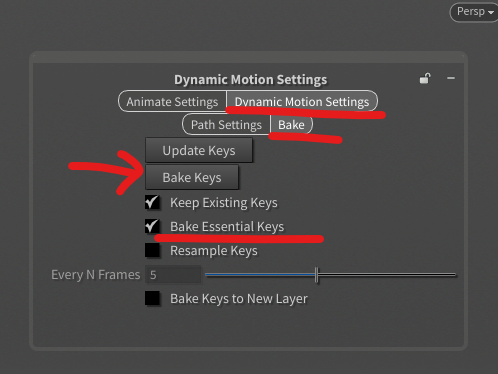
Task: Select the Dynamic Motion Settings tab
Action: coord(302,101)
